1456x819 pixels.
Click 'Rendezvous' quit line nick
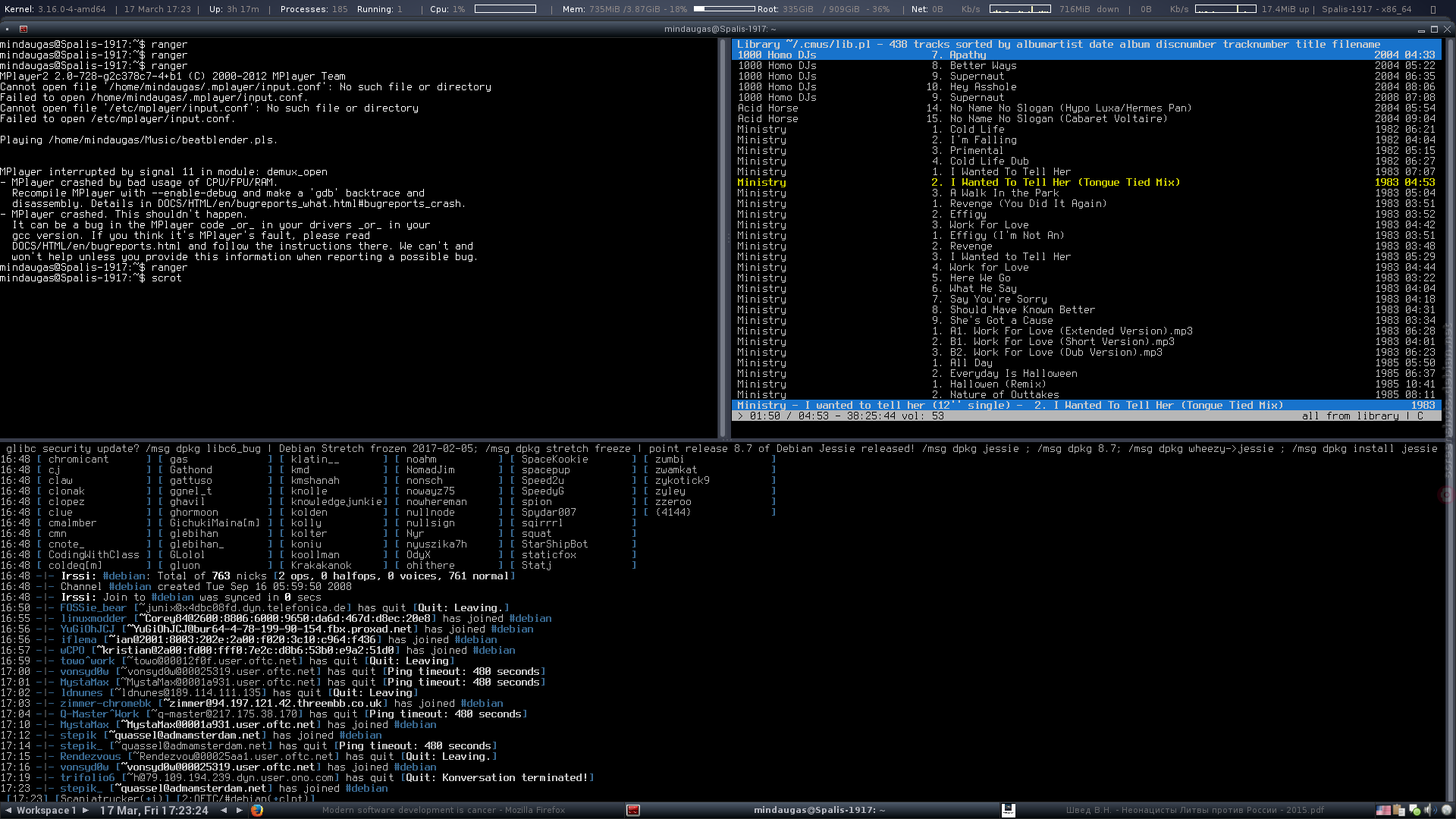90,757
